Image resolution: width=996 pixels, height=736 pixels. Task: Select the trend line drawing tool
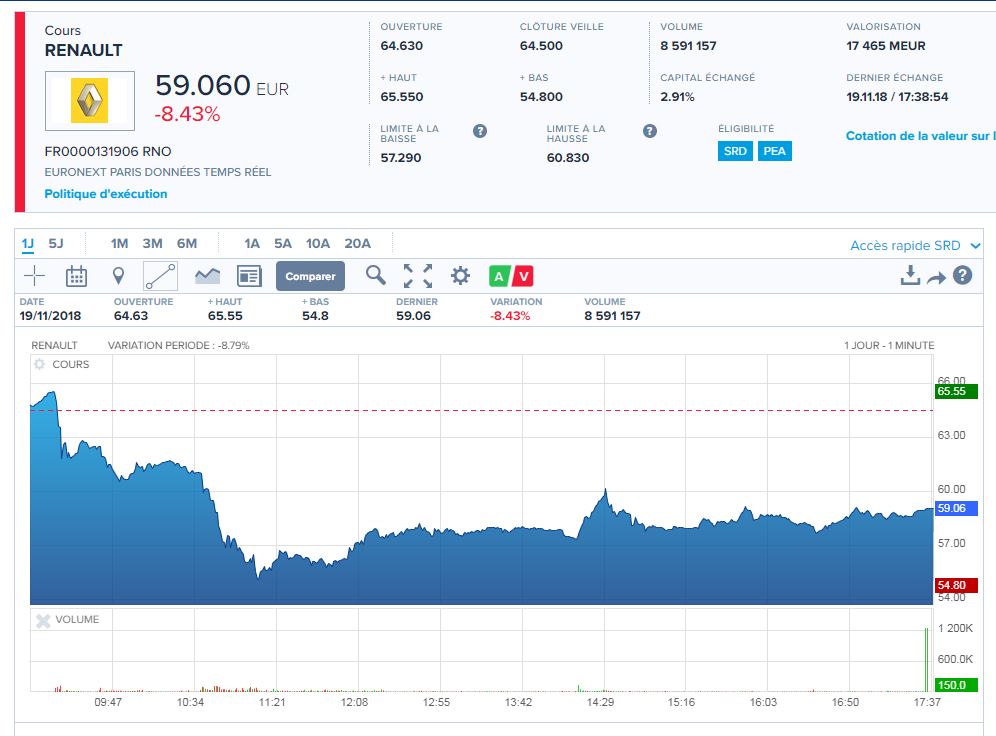160,276
